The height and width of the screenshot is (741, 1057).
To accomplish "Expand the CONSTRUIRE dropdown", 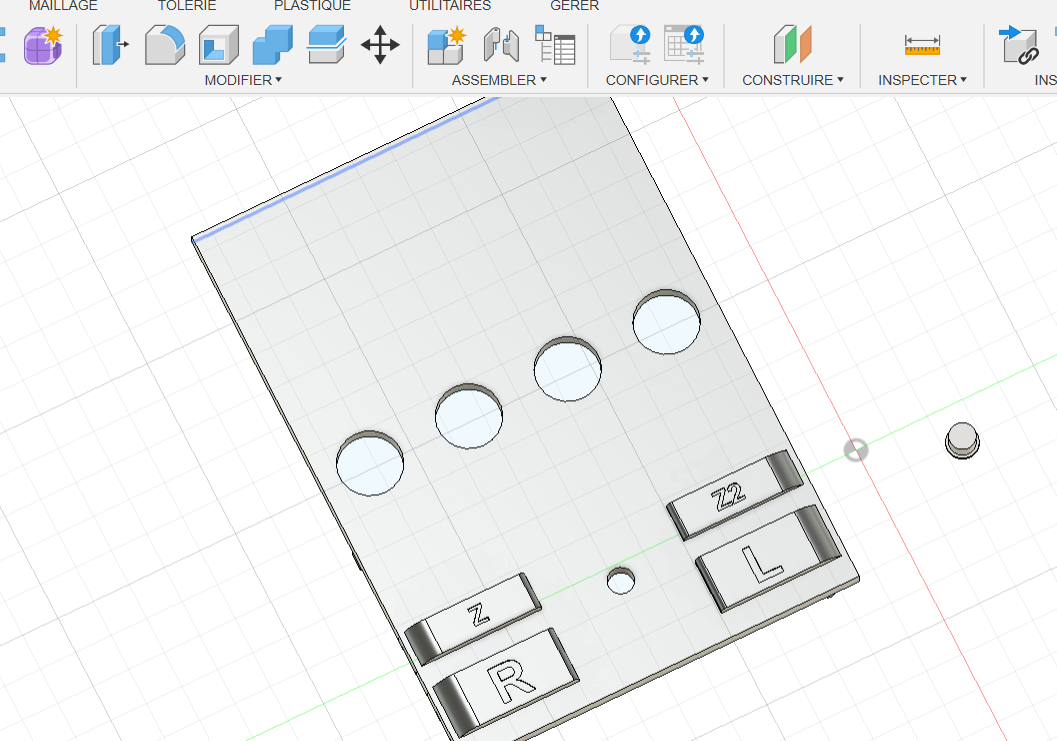I will 793,80.
